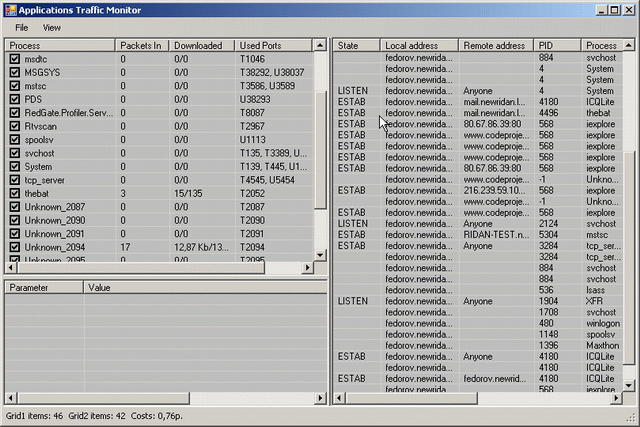The image size is (640, 427).
Task: Click the application icon in title bar
Action: pyautogui.click(x=11, y=10)
